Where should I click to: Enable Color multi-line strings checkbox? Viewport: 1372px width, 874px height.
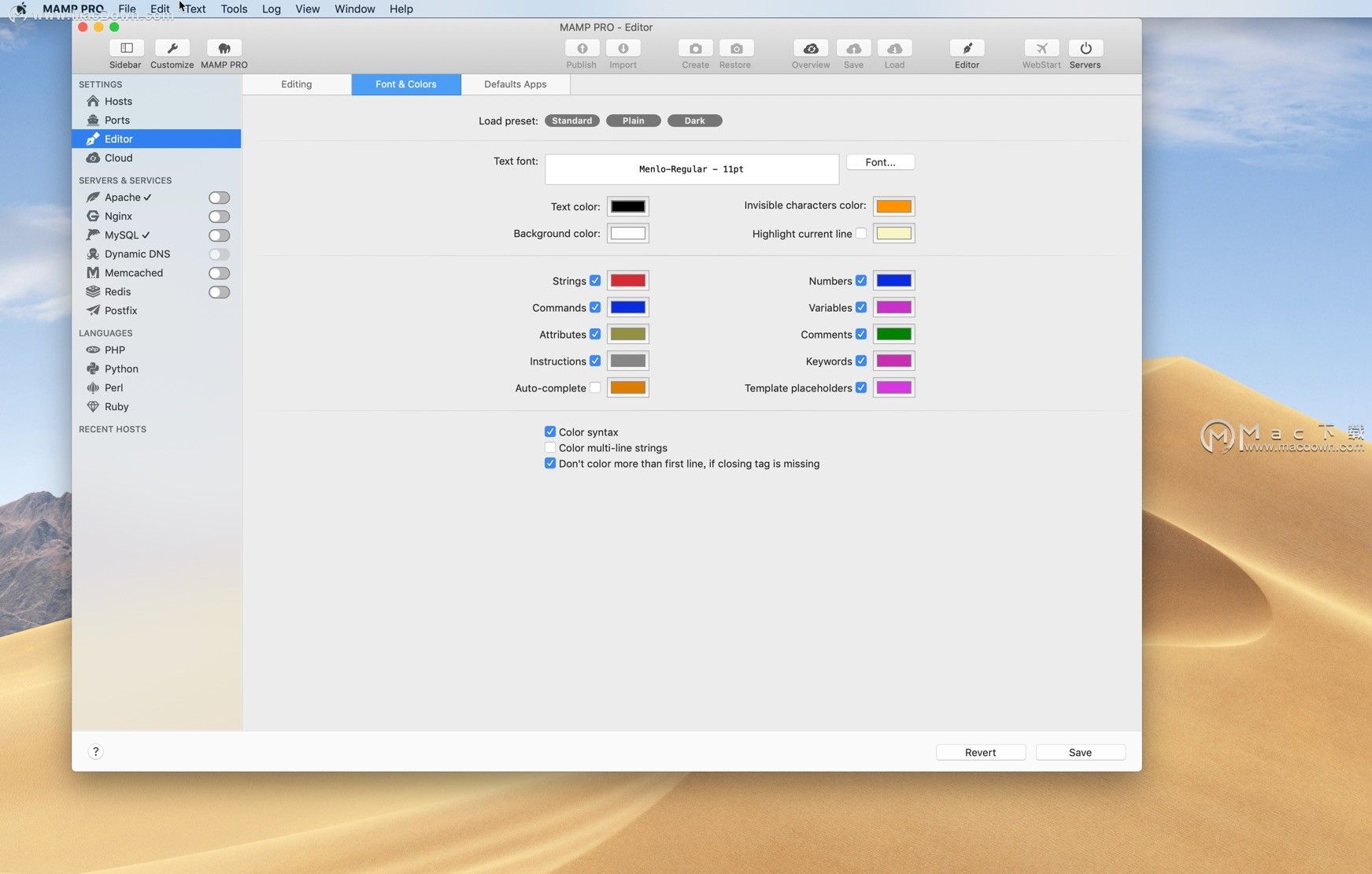point(550,447)
